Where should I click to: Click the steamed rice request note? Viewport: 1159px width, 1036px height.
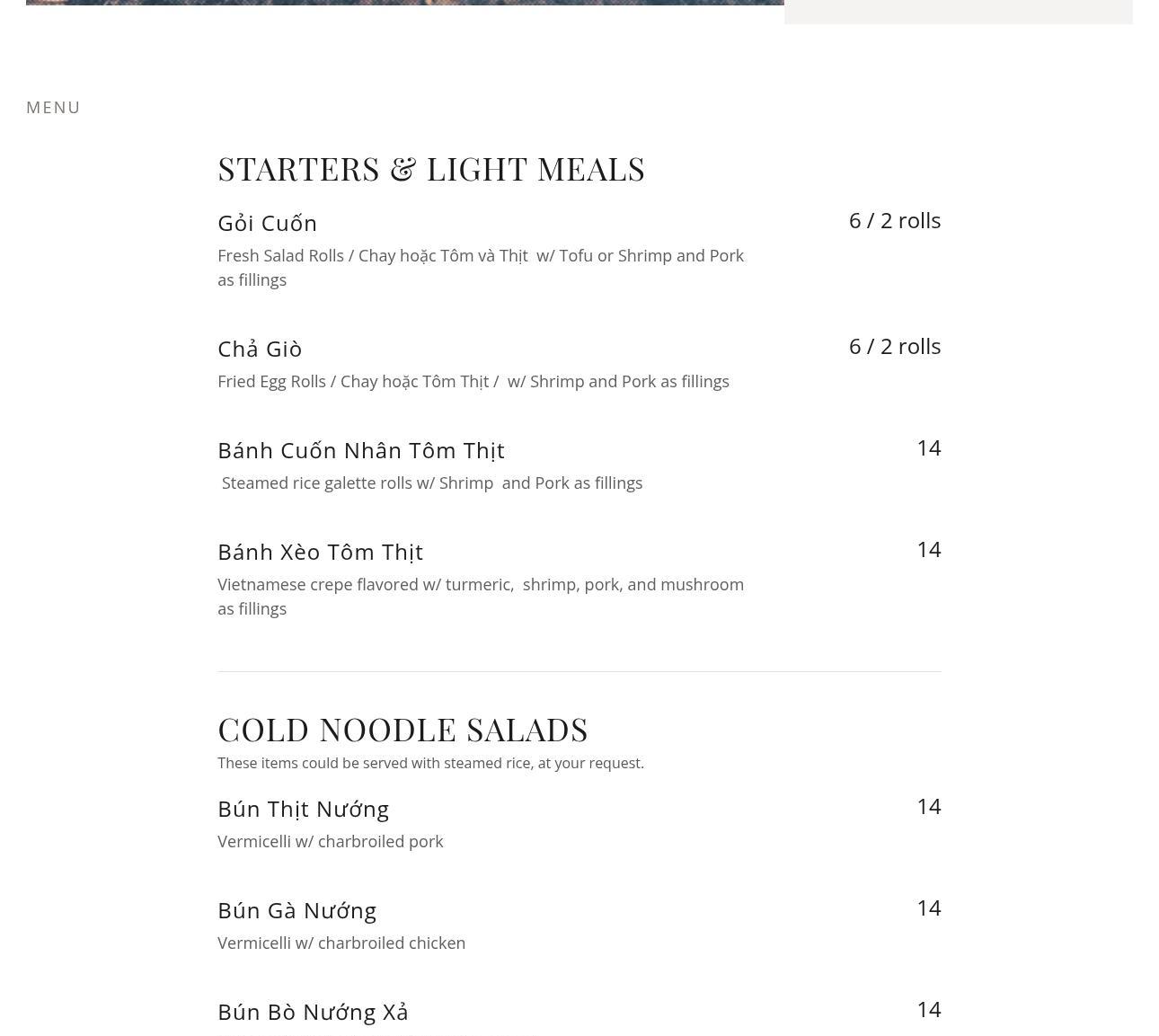coord(430,763)
